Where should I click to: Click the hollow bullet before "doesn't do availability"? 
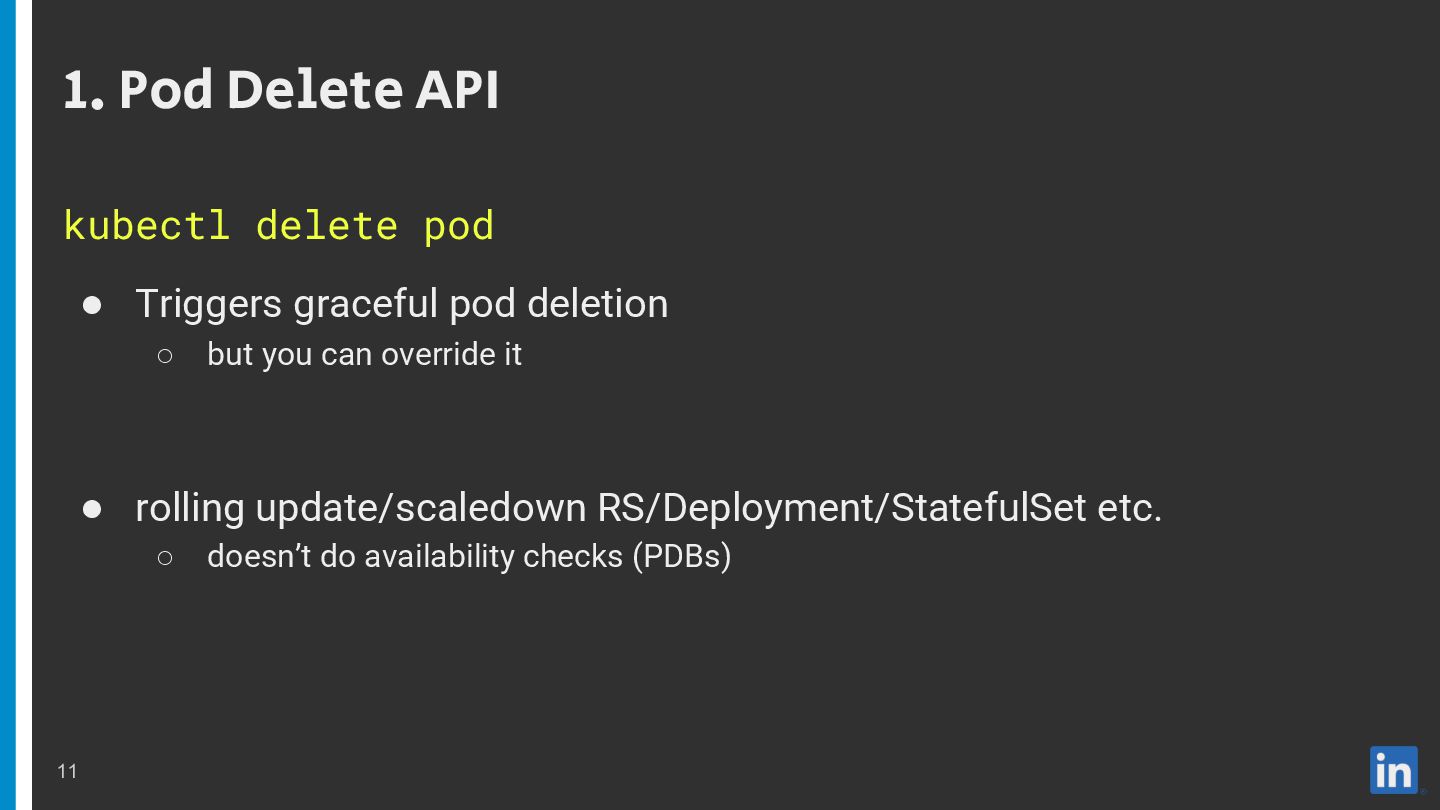(165, 557)
